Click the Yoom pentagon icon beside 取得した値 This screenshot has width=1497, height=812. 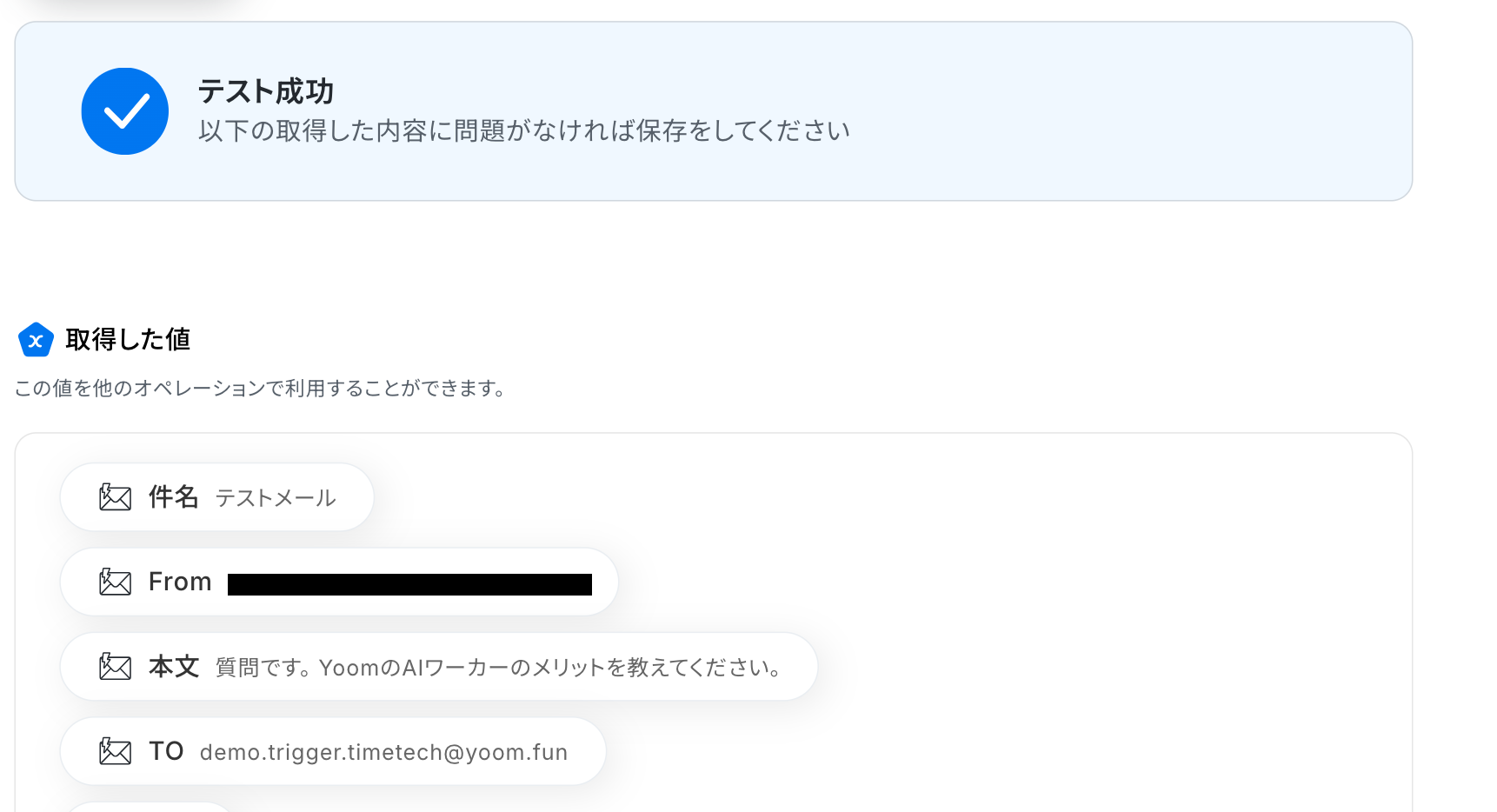36,340
